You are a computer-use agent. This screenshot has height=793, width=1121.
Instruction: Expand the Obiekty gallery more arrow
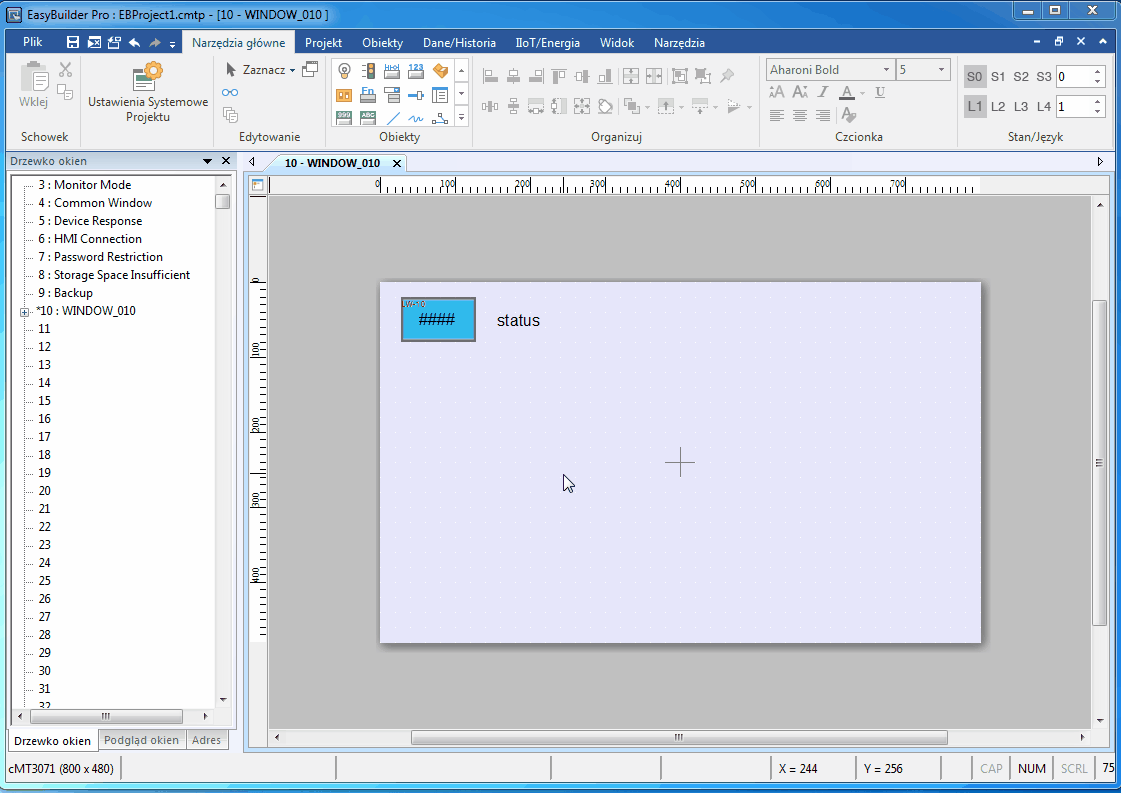pos(461,117)
